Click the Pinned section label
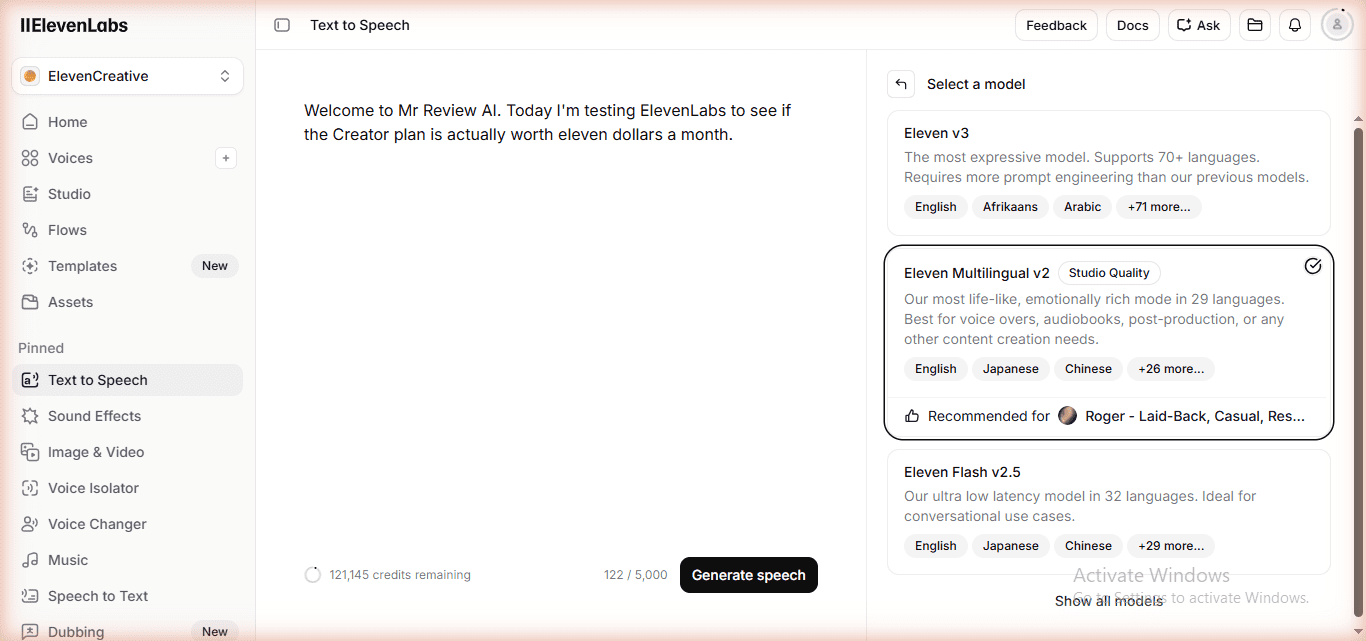 pos(41,348)
